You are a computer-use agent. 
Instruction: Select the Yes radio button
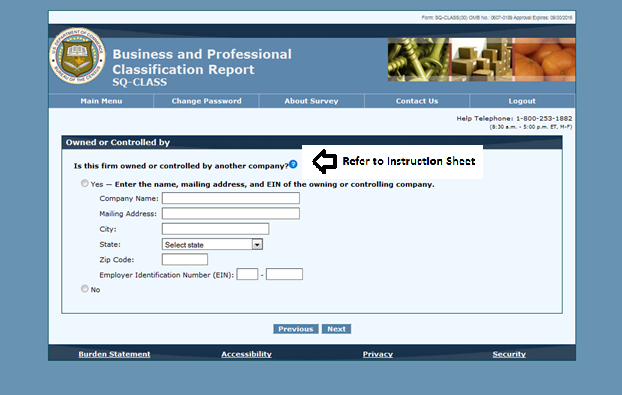[x=84, y=183]
